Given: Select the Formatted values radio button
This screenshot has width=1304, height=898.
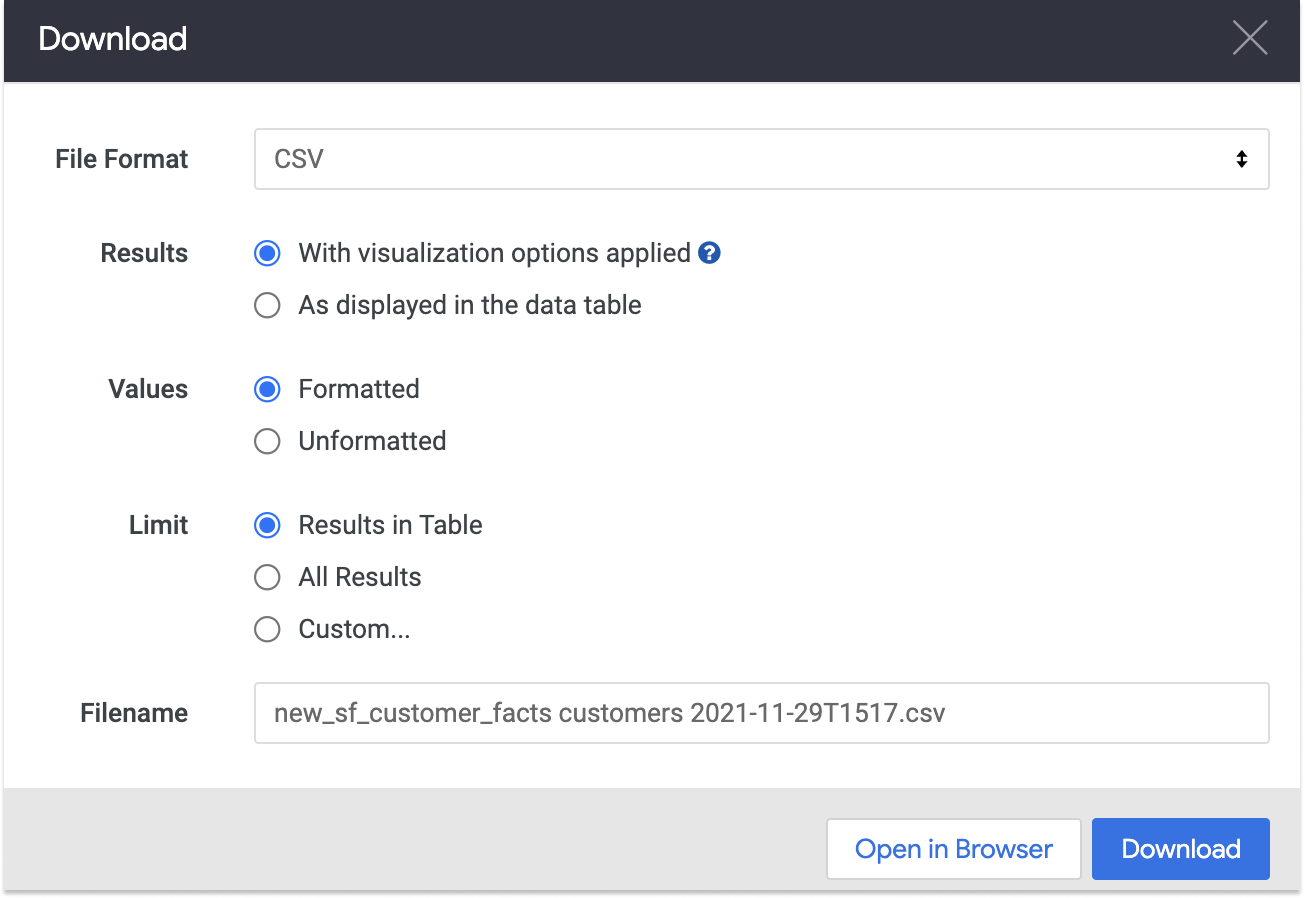Looking at the screenshot, I should coord(267,390).
